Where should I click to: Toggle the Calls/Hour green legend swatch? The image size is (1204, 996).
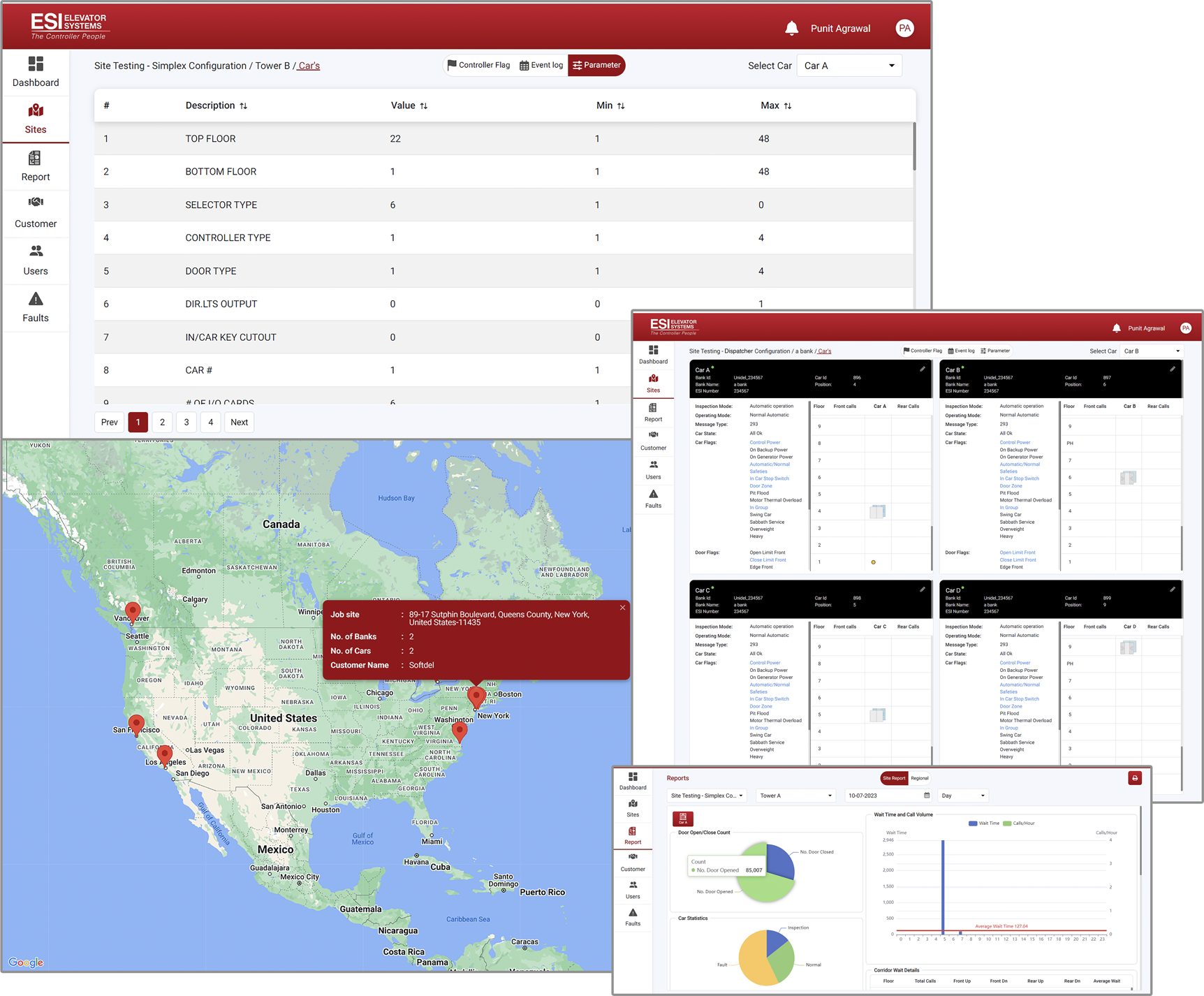coord(1007,823)
